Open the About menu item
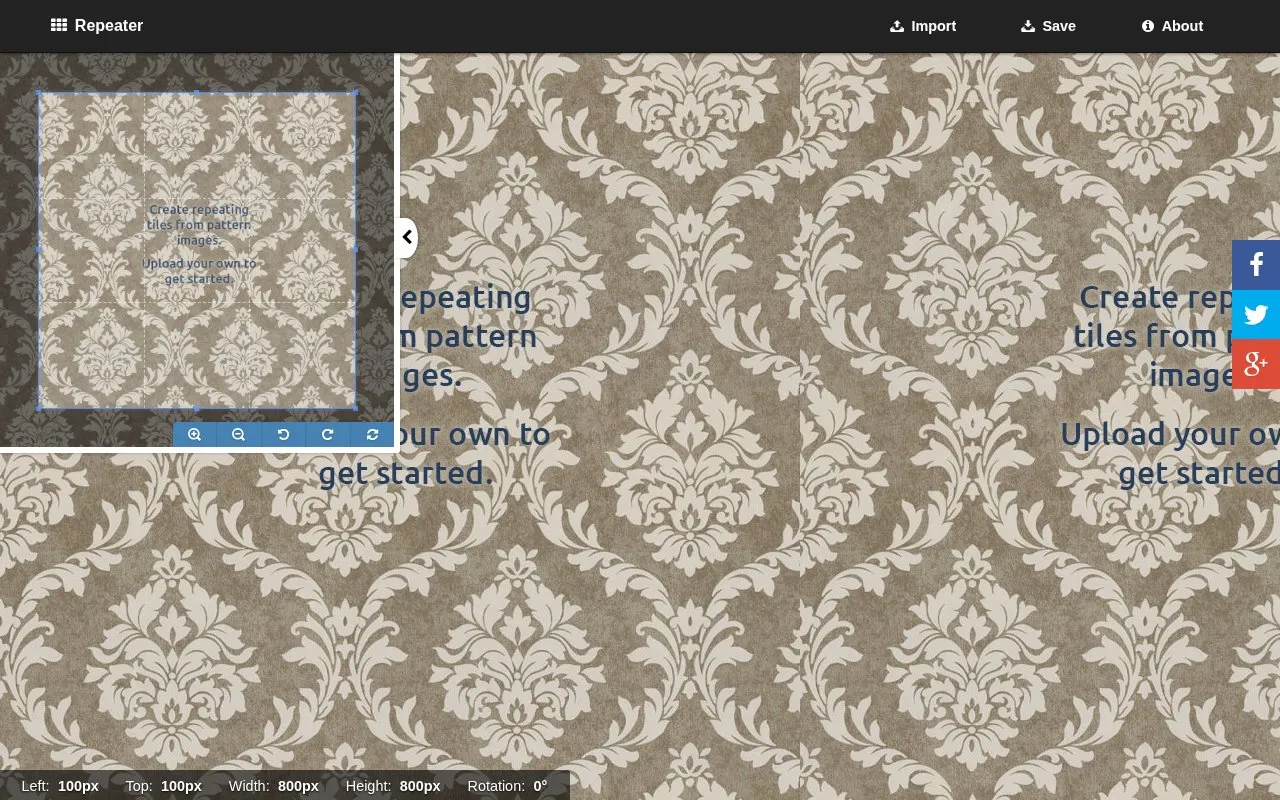 (1172, 26)
